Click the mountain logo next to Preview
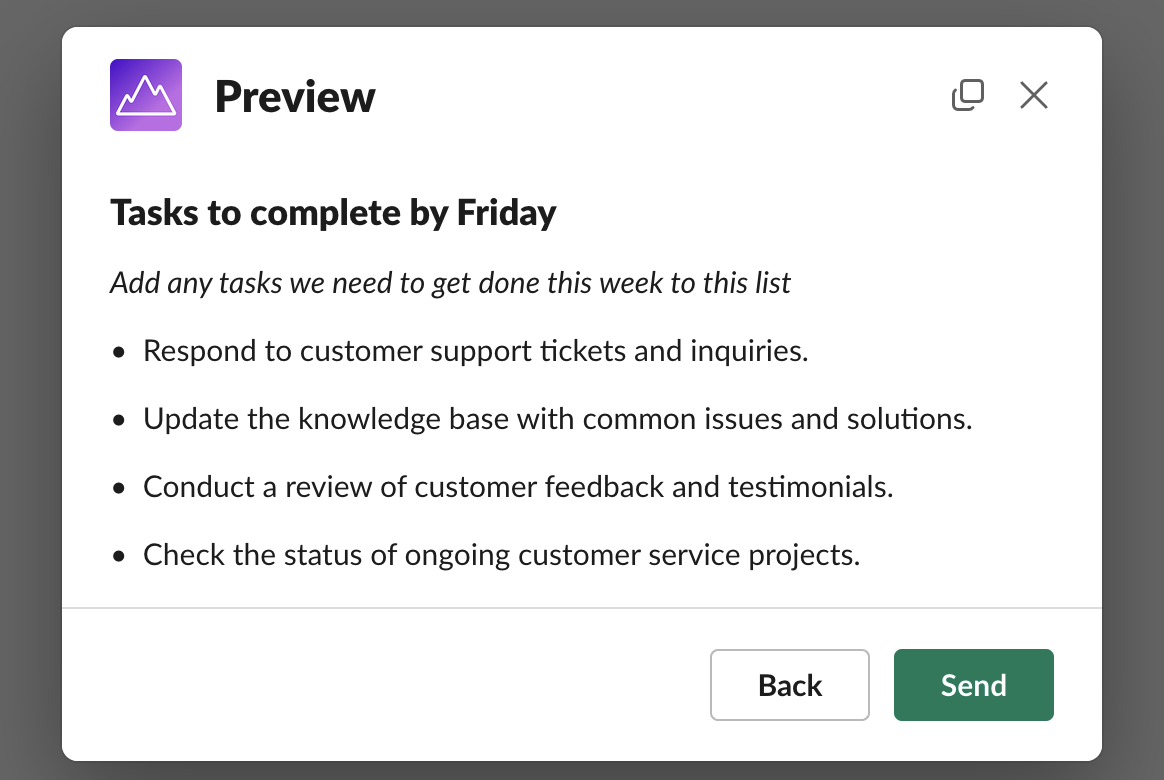1164x780 pixels. click(146, 95)
